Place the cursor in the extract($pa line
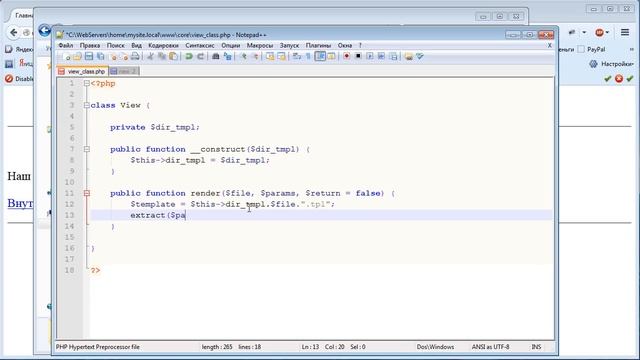The width and height of the screenshot is (640, 360). tap(158, 215)
